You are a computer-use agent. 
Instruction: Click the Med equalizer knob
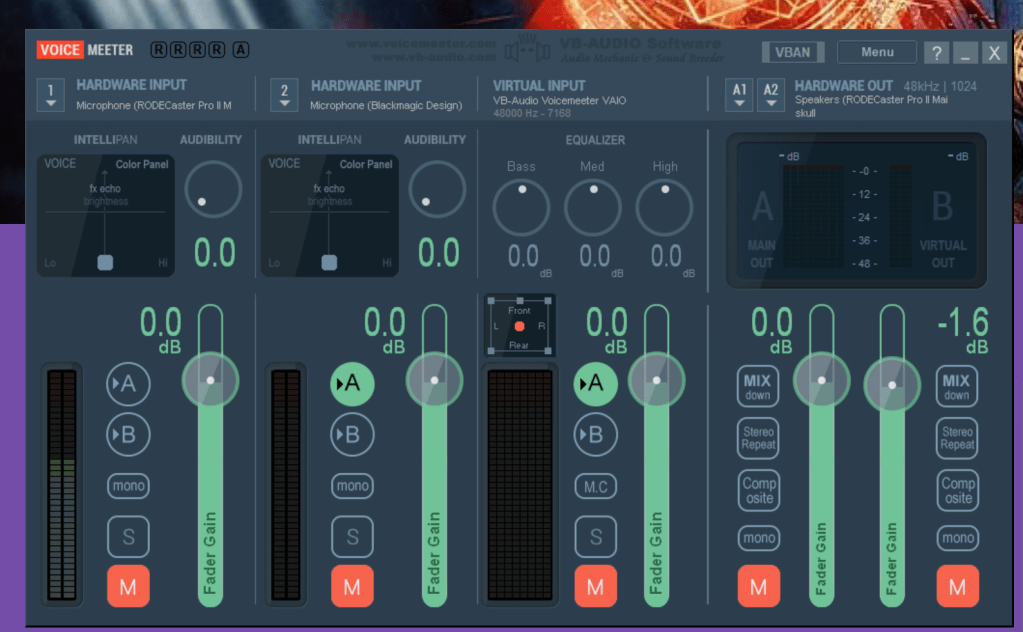(592, 208)
